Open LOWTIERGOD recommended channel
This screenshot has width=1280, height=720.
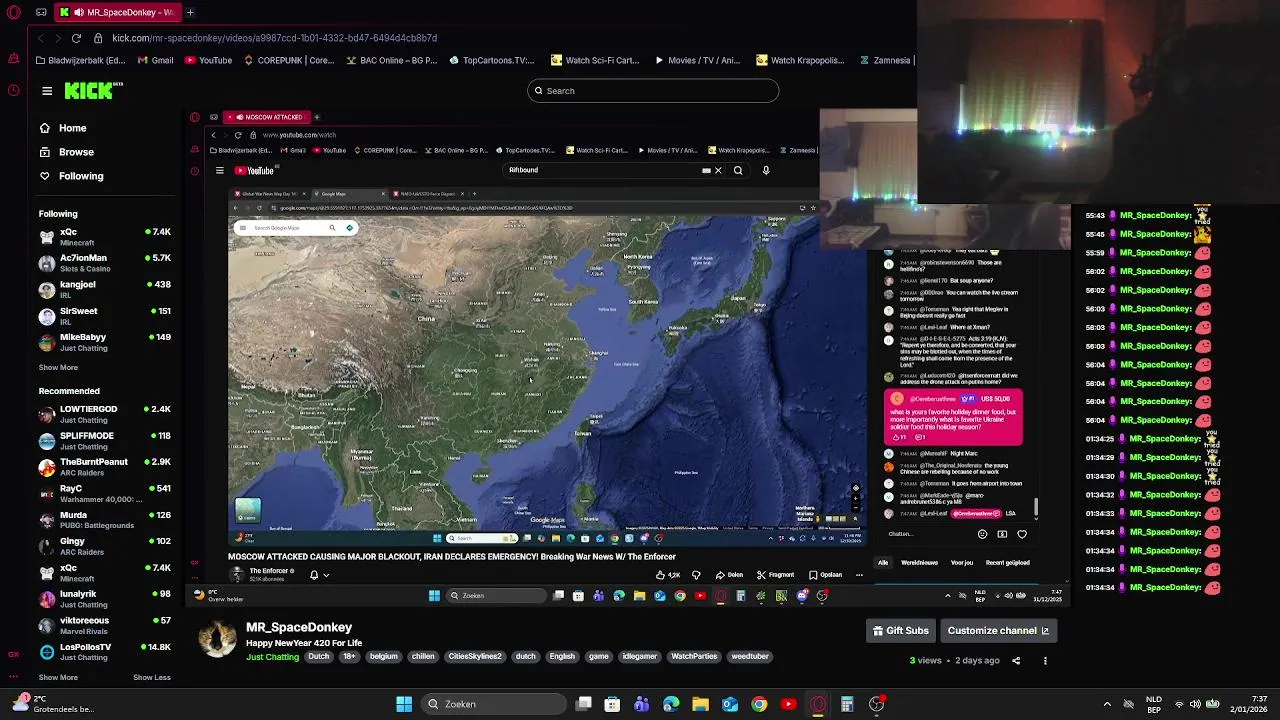[104, 414]
